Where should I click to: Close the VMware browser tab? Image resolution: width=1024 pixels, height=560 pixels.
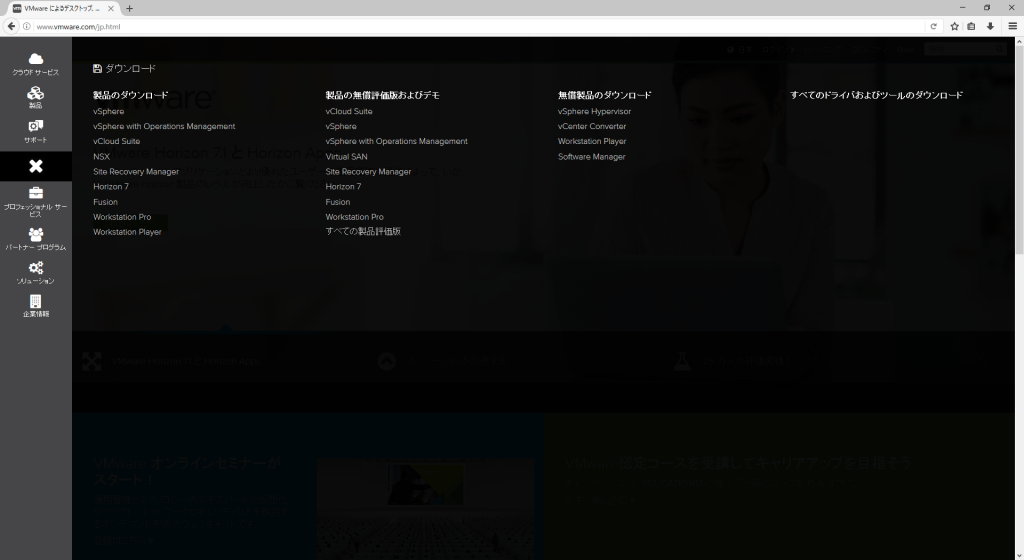click(x=110, y=8)
